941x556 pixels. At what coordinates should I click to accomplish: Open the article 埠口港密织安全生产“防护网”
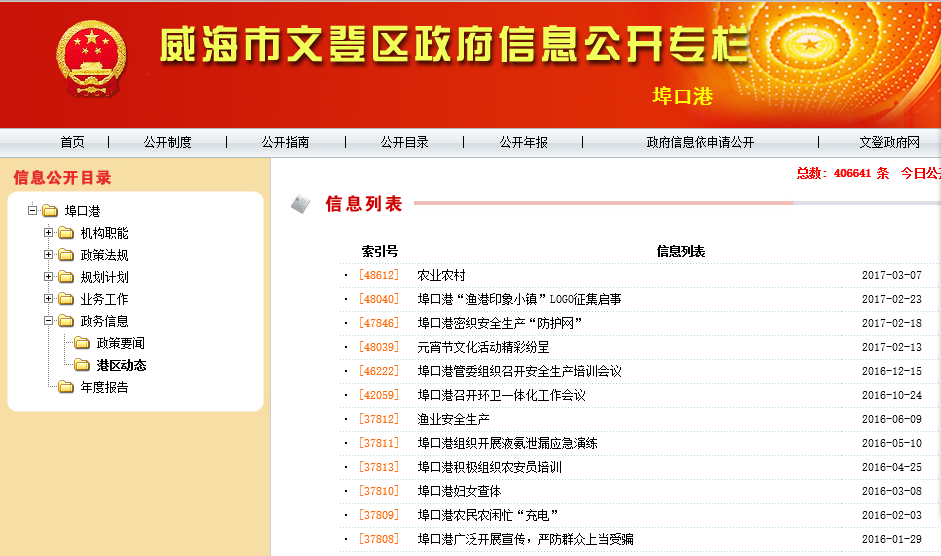click(499, 323)
